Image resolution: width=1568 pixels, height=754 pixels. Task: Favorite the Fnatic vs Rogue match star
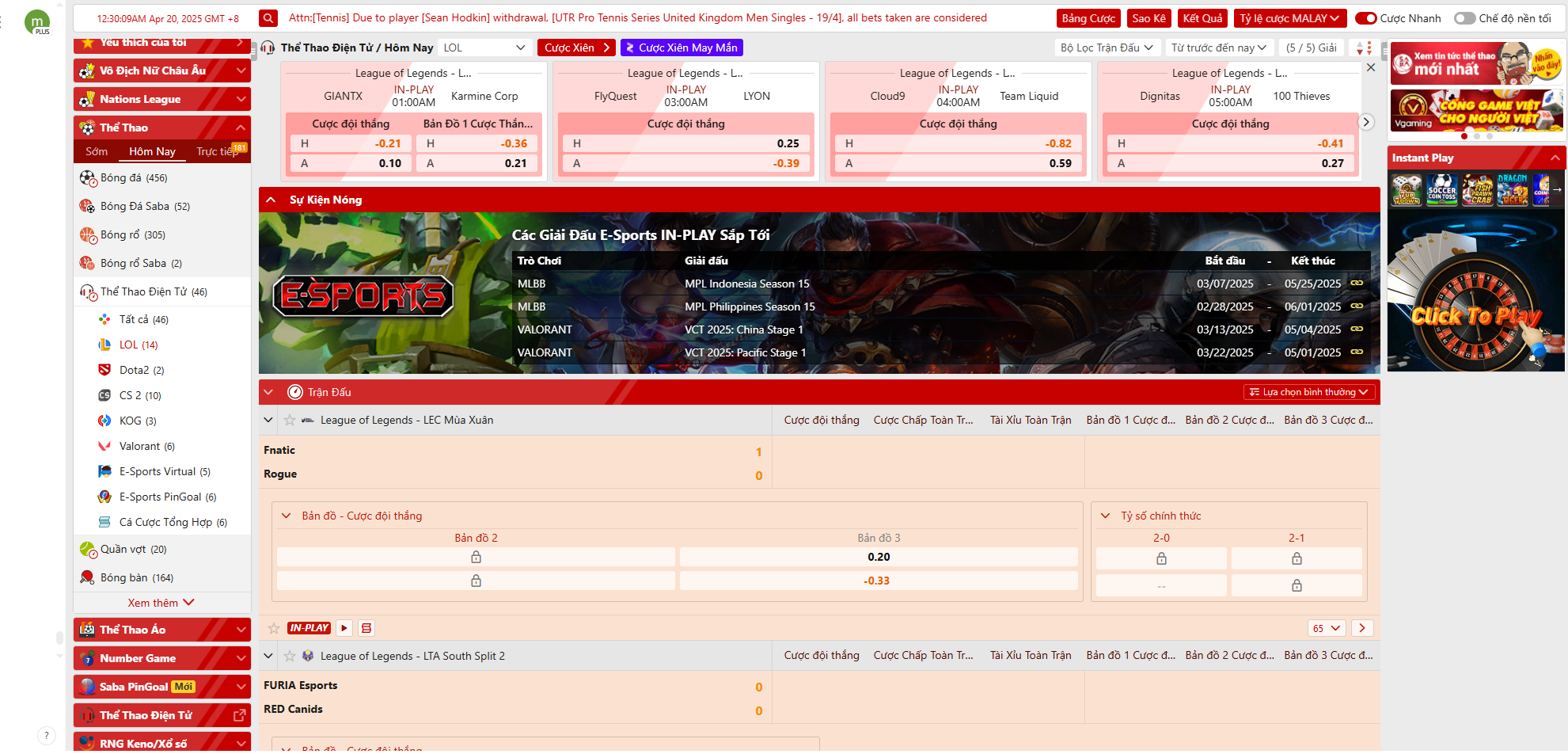tap(274, 628)
